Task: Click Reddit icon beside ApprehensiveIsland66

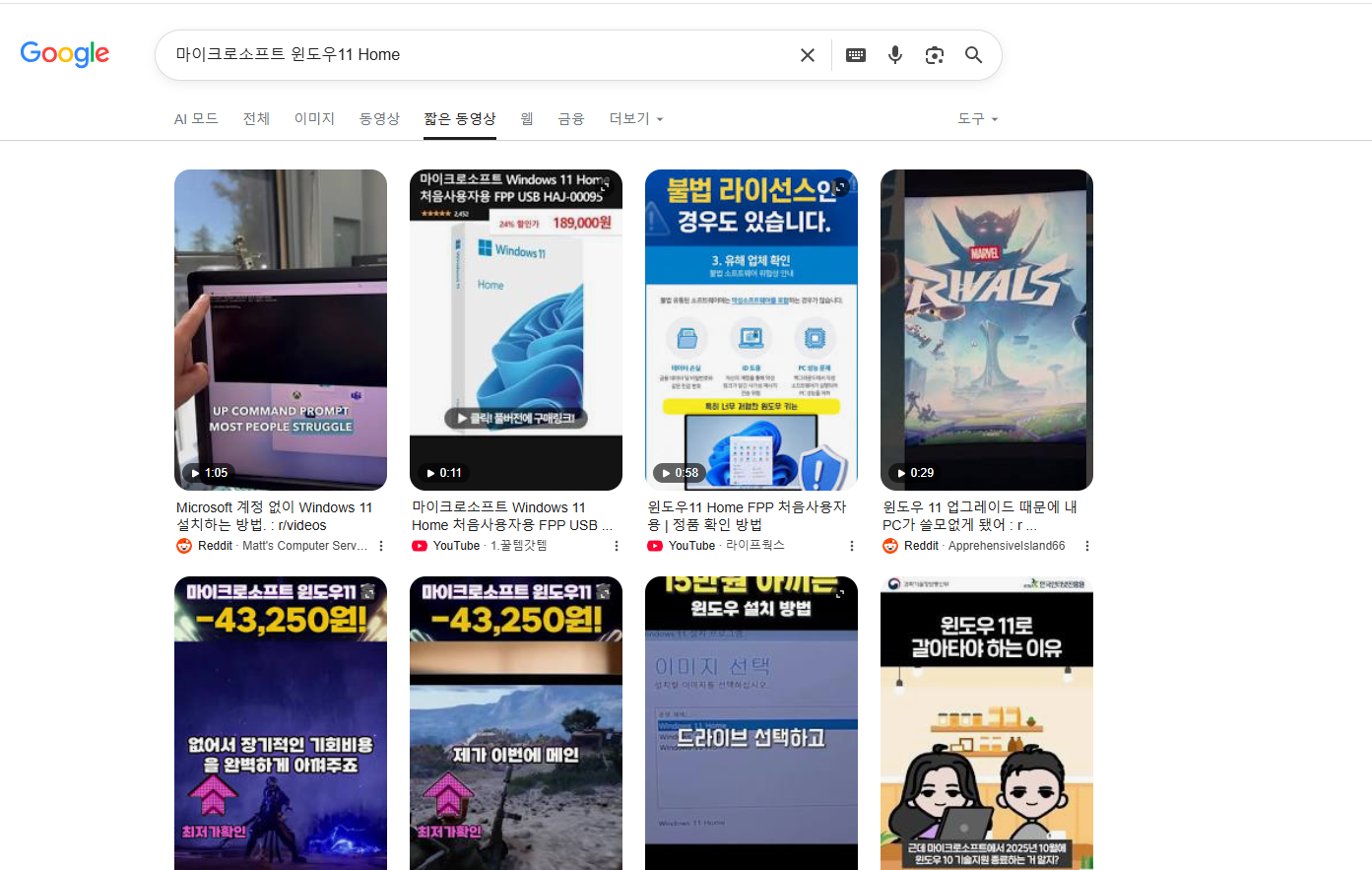Action: pyautogui.click(x=890, y=546)
